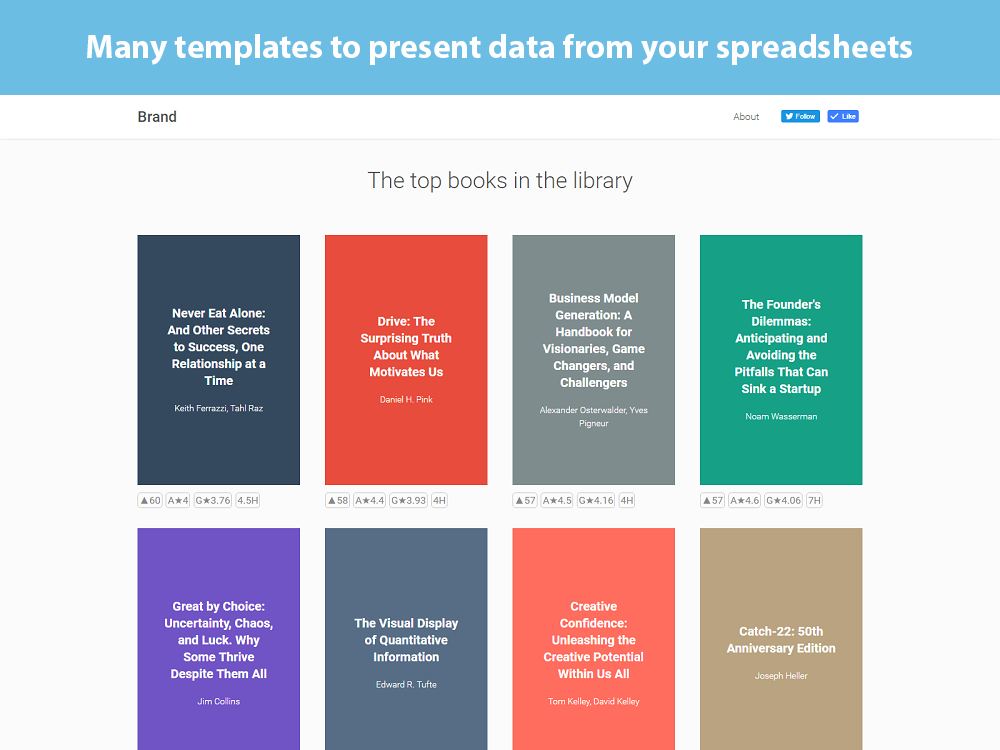Open the Drive book cover by Daniel Pink
Image resolution: width=1000 pixels, height=750 pixels.
(x=406, y=360)
